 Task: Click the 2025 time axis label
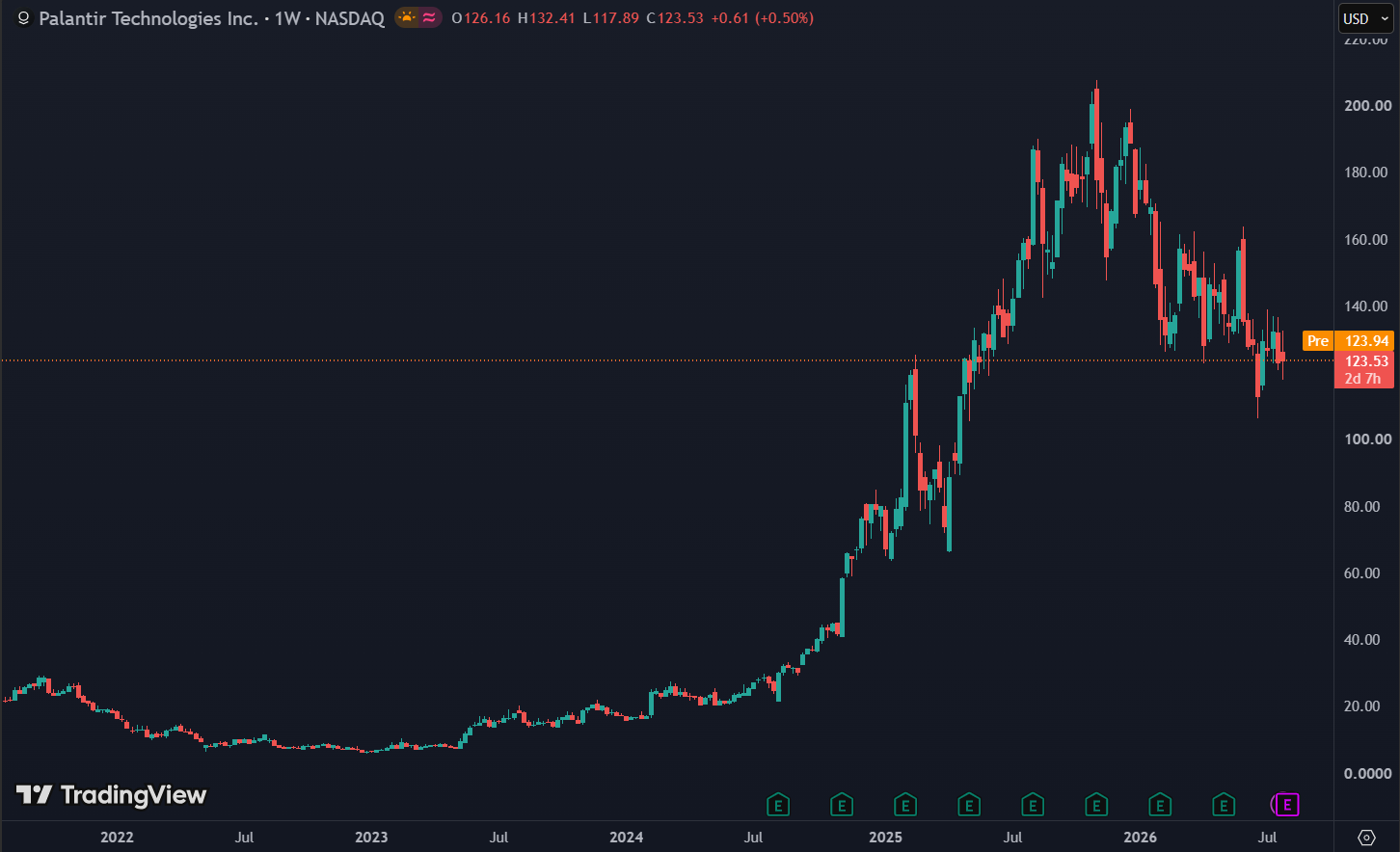click(x=886, y=837)
